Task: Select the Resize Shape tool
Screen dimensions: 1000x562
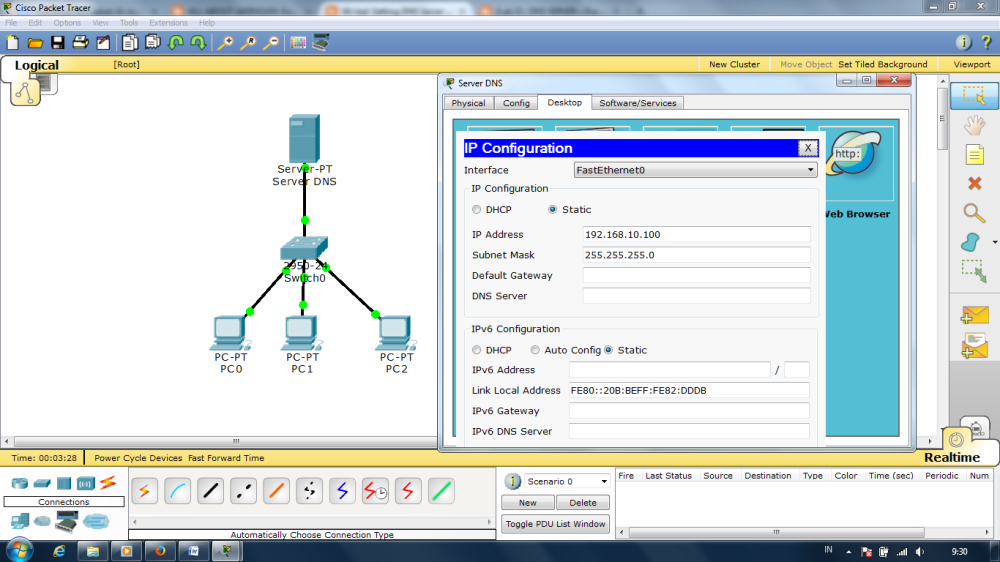Action: [x=974, y=272]
